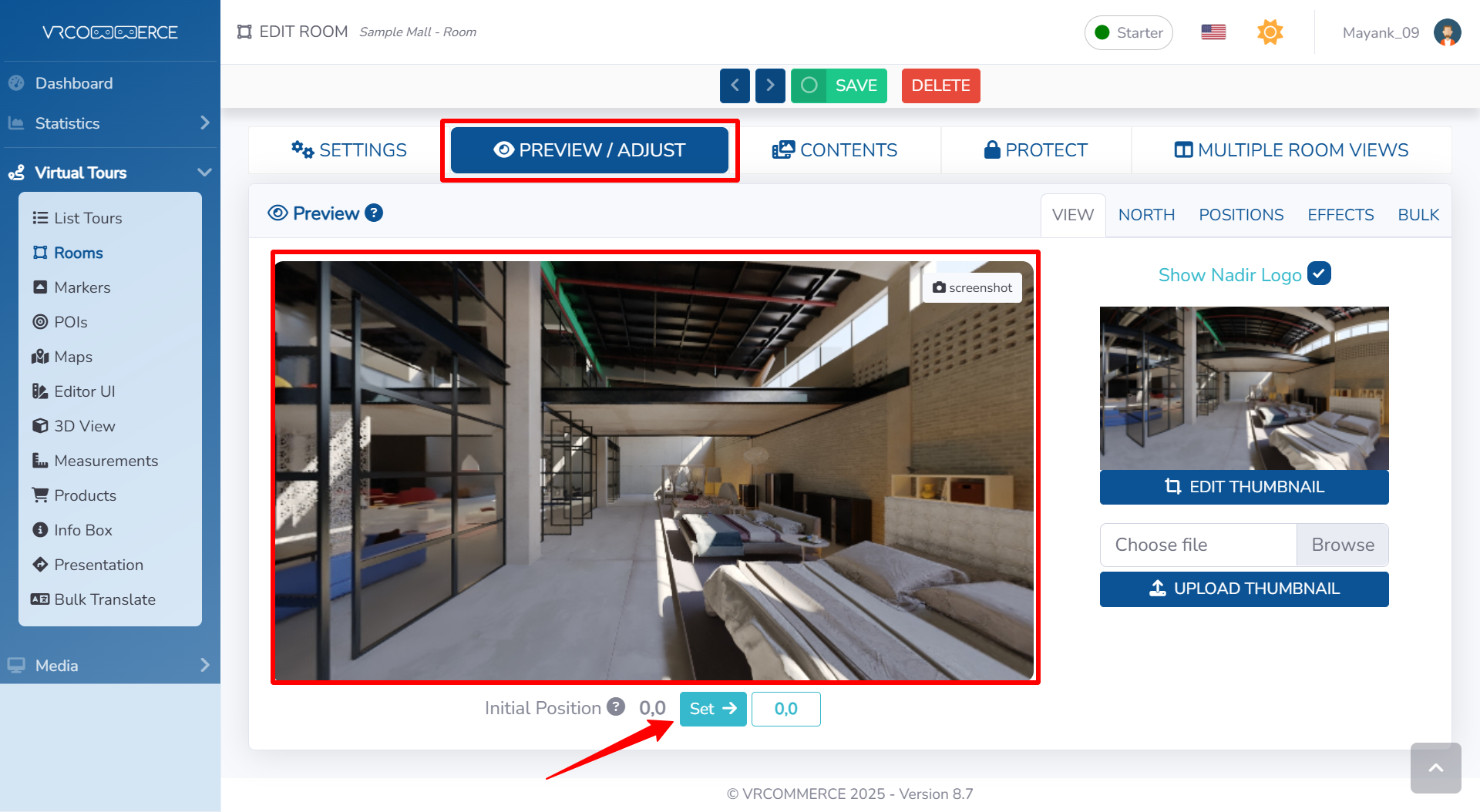
Task: Click the Set initial position button
Action: tap(712, 709)
